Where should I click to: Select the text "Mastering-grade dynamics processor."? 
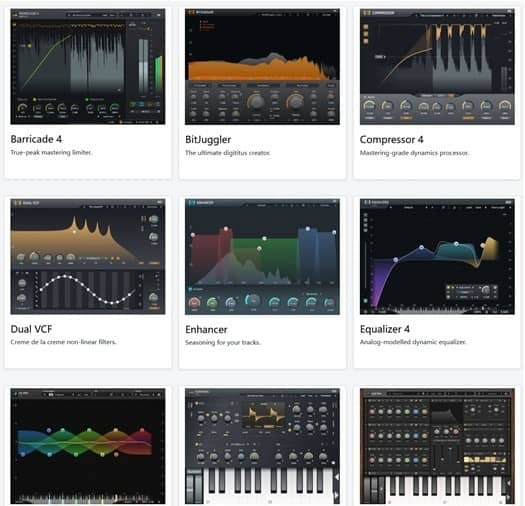pyautogui.click(x=414, y=153)
